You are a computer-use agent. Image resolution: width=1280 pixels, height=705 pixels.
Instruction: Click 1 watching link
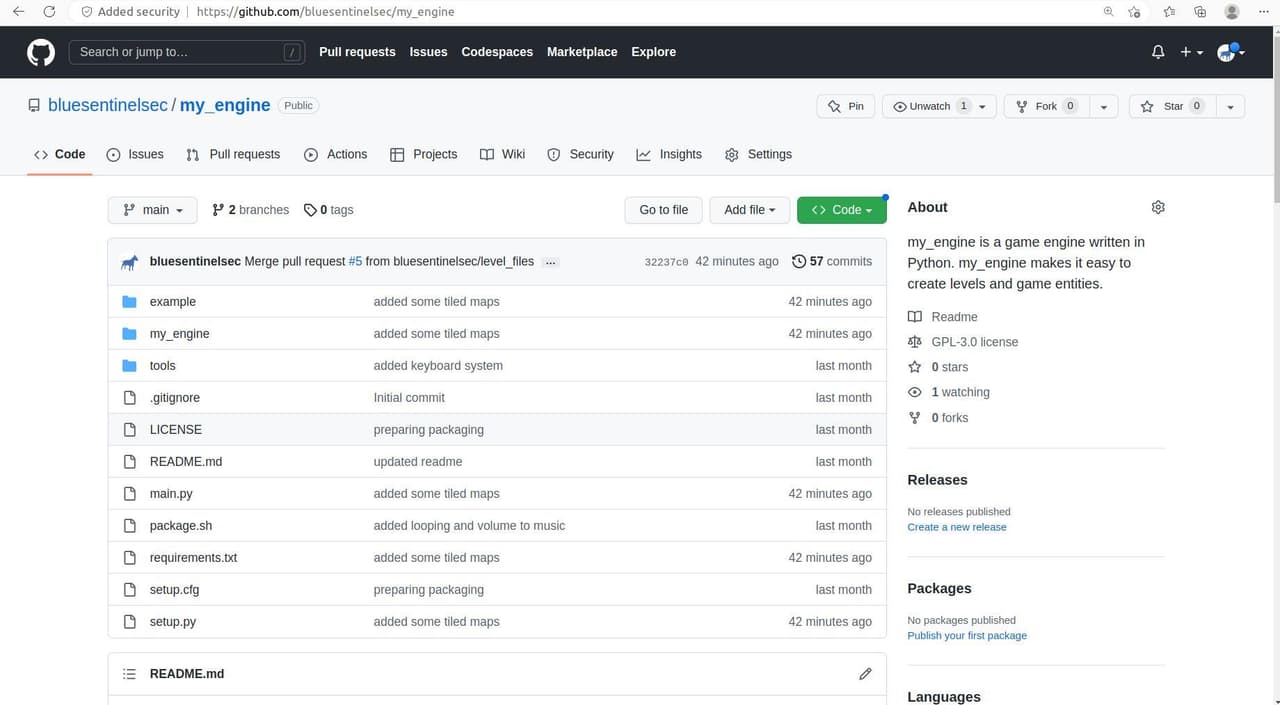coord(960,393)
